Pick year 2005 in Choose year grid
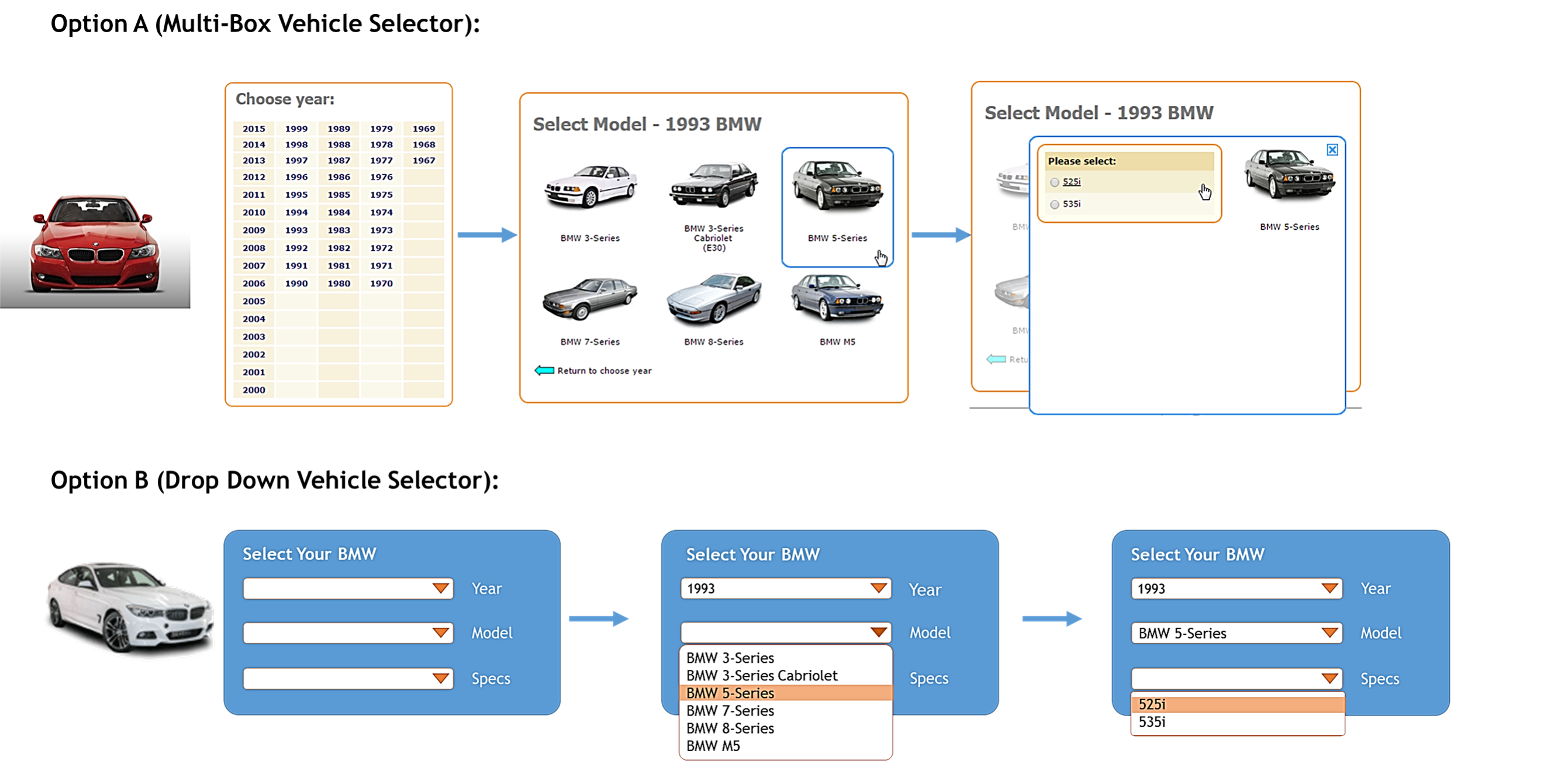Viewport: 1568px width, 774px height. click(254, 301)
